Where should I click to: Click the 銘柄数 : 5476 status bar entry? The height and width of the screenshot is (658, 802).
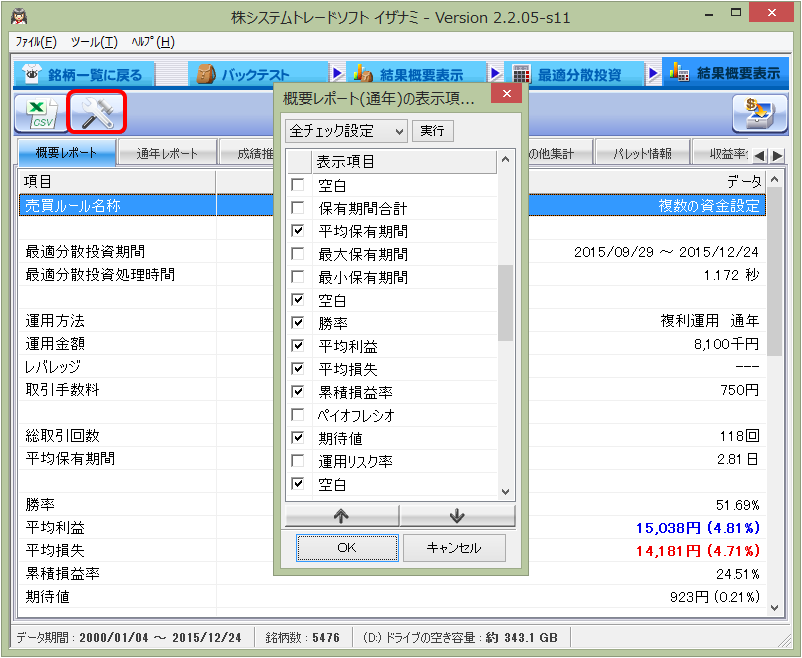[302, 637]
